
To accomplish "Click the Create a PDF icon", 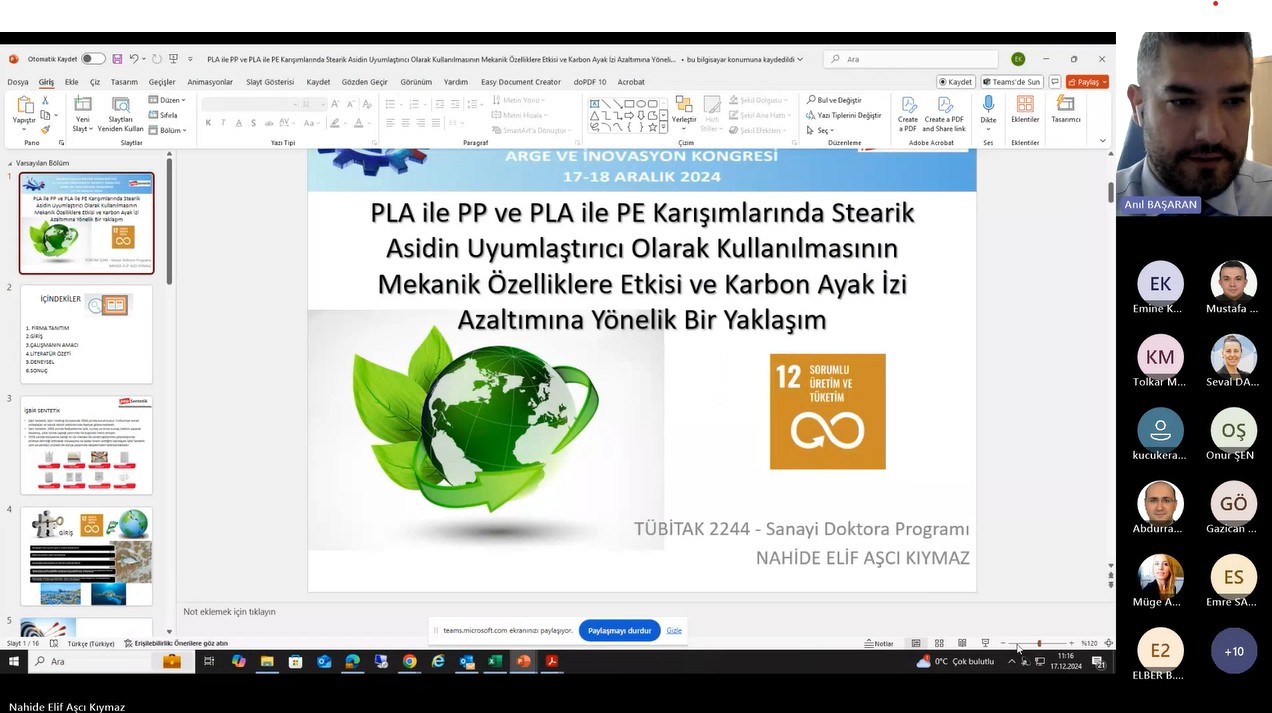I will pos(908,112).
